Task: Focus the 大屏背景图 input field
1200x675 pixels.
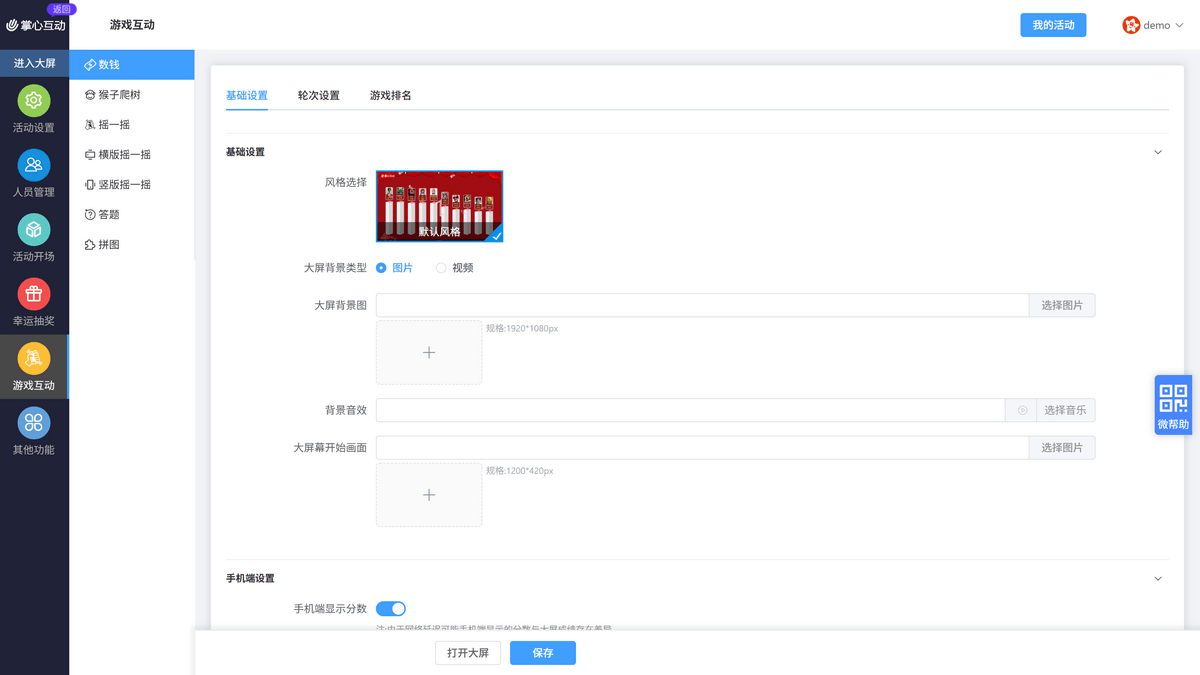Action: [x=702, y=305]
